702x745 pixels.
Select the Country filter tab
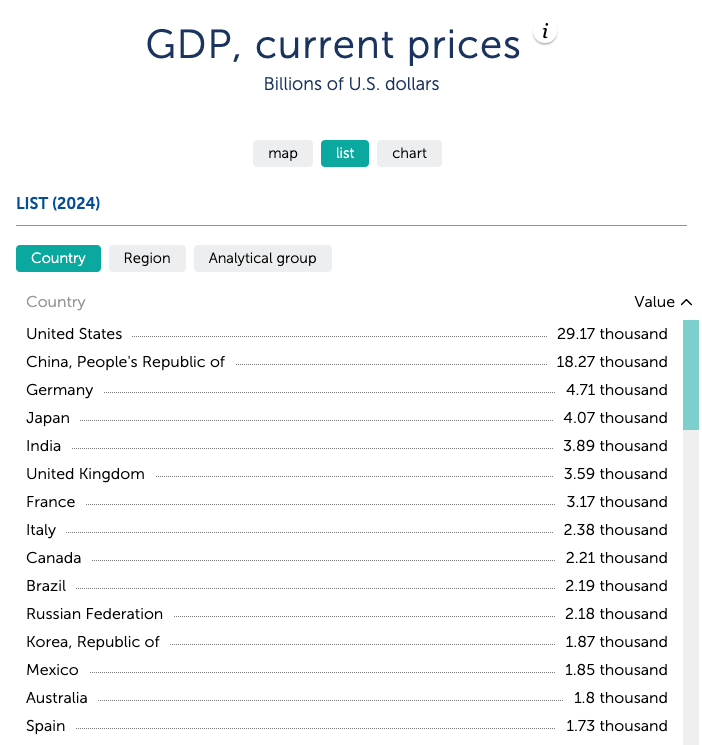click(58, 258)
